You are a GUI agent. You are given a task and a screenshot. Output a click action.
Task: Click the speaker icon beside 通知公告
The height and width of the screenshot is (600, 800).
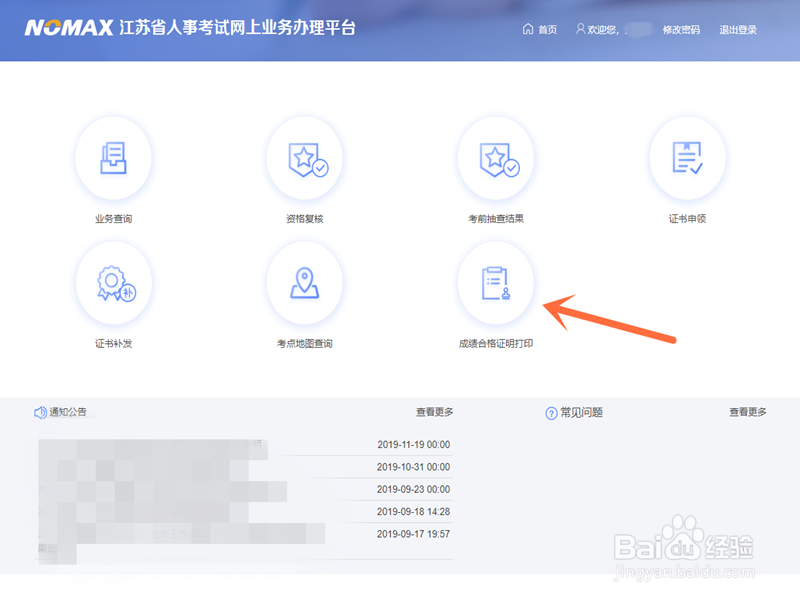click(40, 412)
